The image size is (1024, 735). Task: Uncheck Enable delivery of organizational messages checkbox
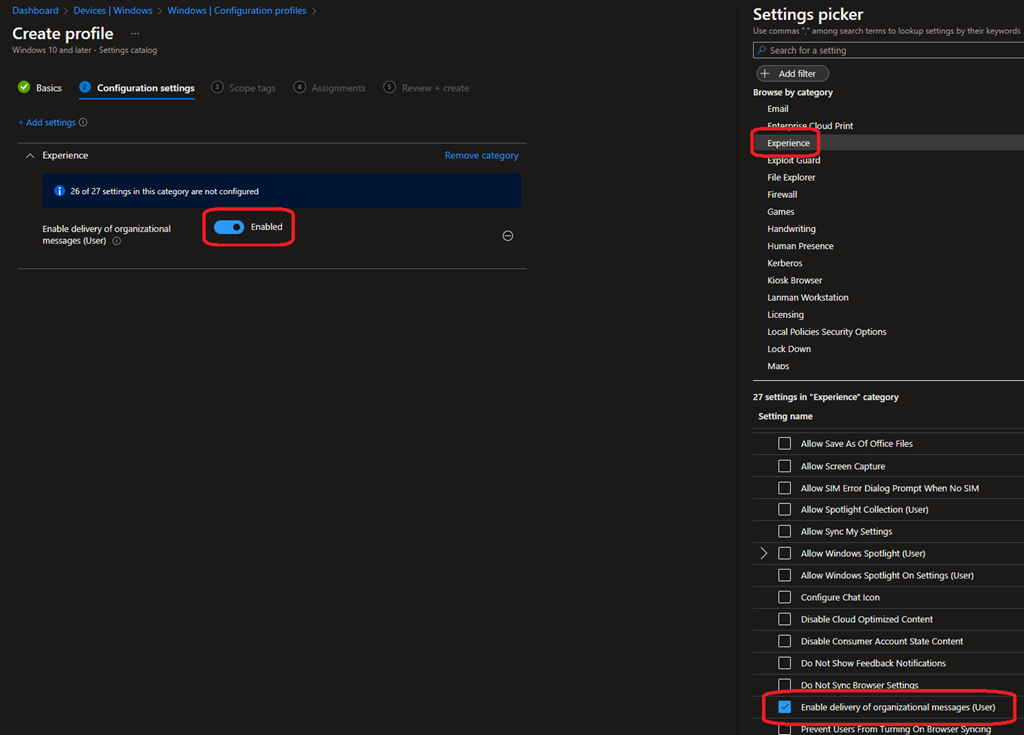point(785,707)
